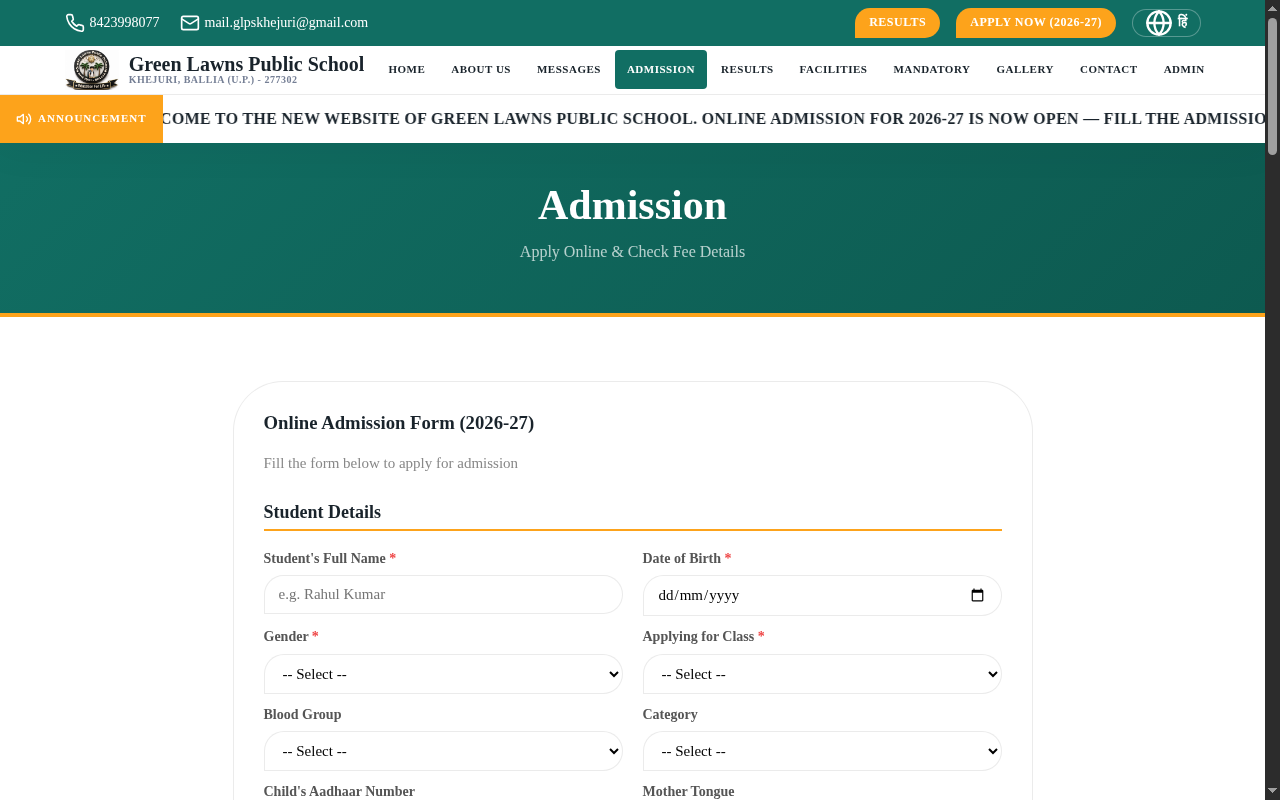Click the scrolling announcement ticker text
Viewport: 1280px width, 800px height.
point(714,119)
